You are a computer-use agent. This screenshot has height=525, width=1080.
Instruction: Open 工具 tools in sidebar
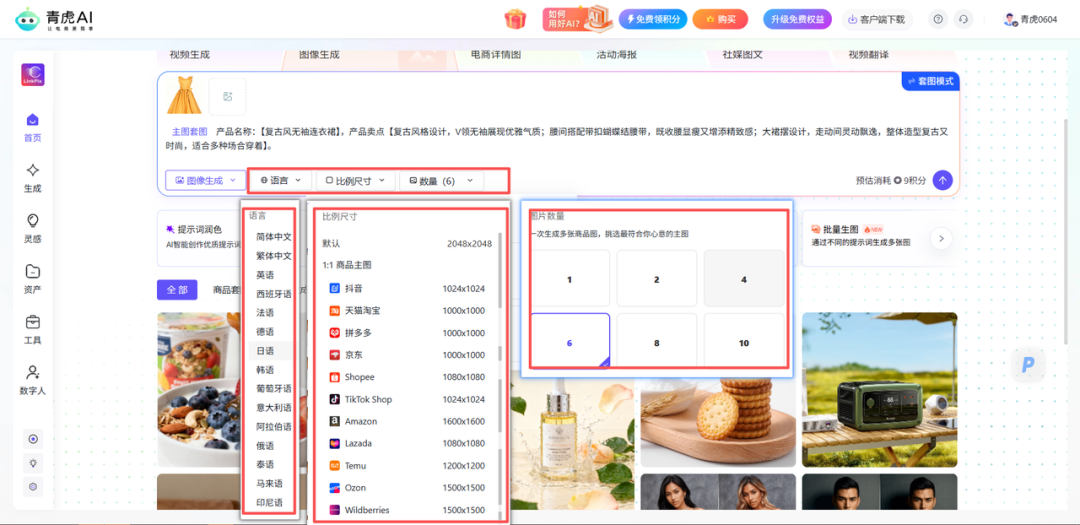32,330
